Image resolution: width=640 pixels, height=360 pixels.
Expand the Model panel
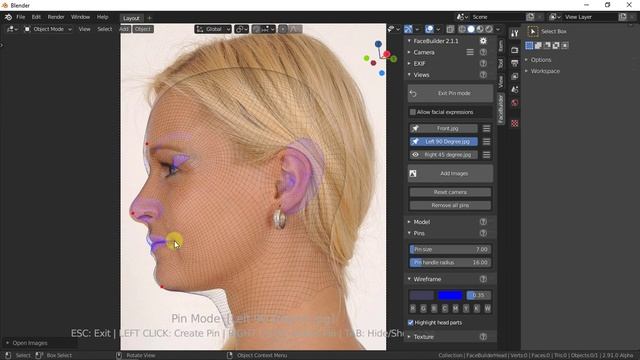pyautogui.click(x=421, y=222)
